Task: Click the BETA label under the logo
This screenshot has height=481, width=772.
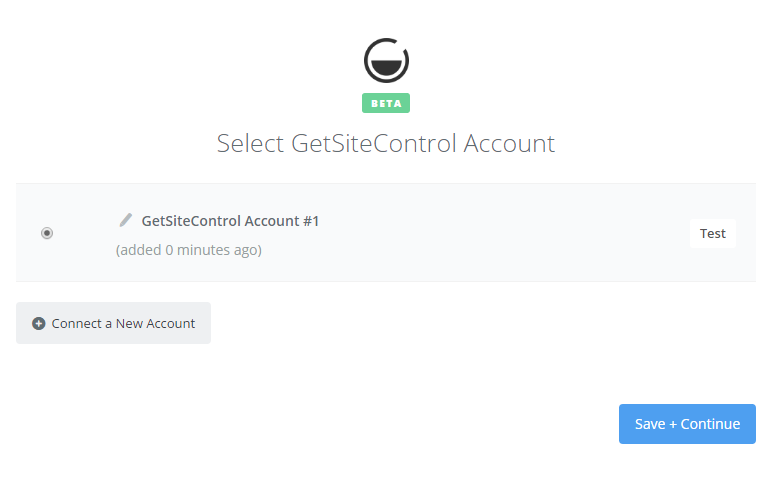Action: (x=386, y=103)
